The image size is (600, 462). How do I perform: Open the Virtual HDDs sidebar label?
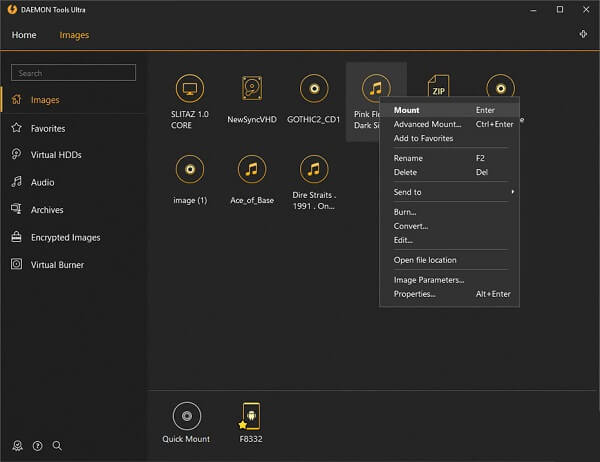click(56, 155)
